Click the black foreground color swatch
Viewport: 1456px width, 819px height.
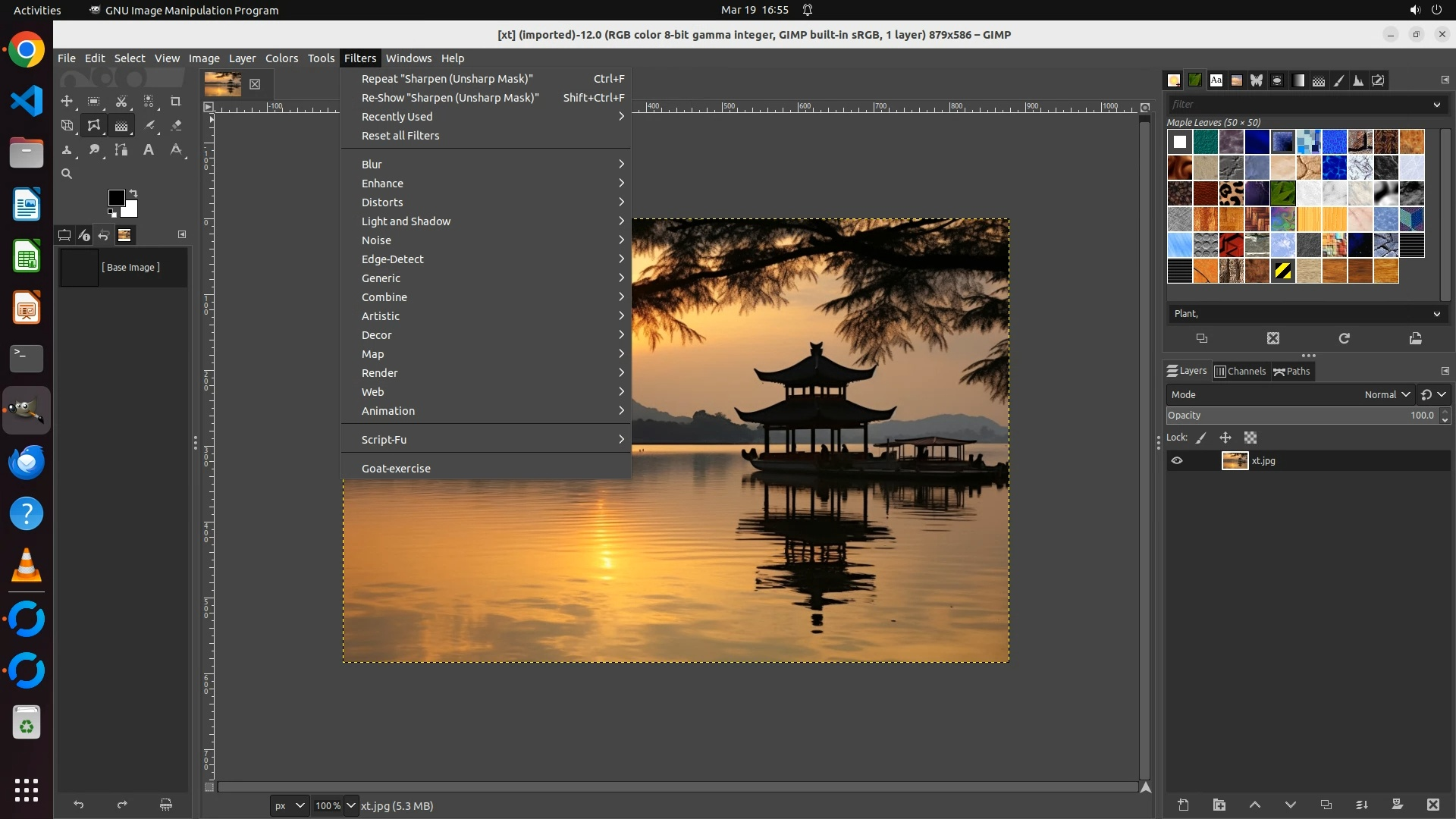[x=115, y=197]
